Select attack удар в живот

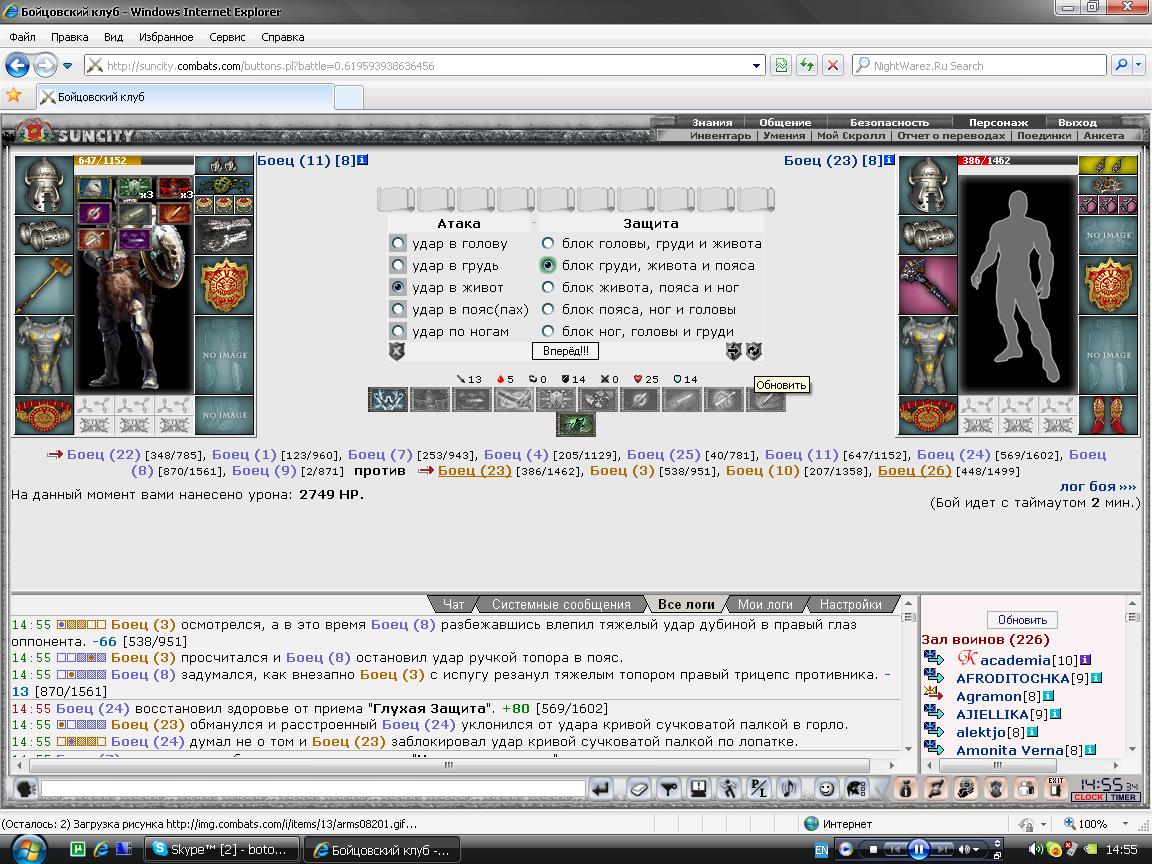coord(398,287)
